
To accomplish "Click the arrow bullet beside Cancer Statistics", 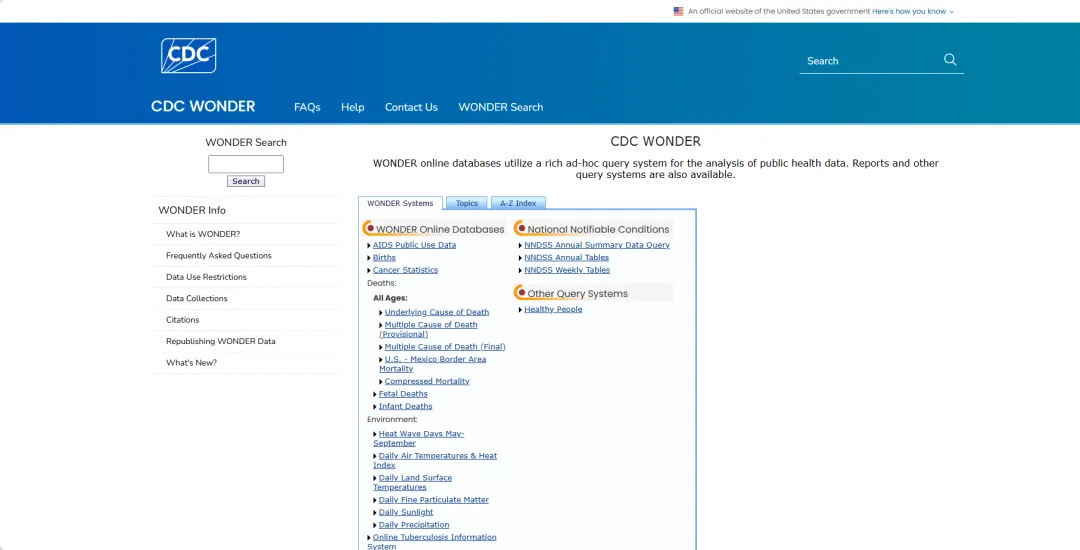I will [369, 270].
